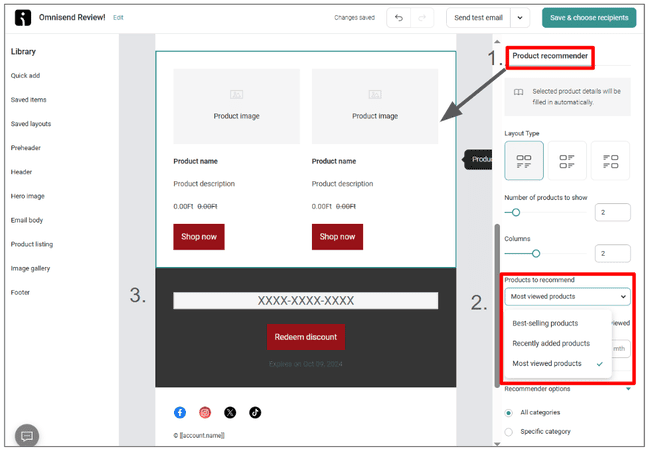Click the settings panel scrollbar thumb
This screenshot has height=453, width=650.
tap(497, 306)
